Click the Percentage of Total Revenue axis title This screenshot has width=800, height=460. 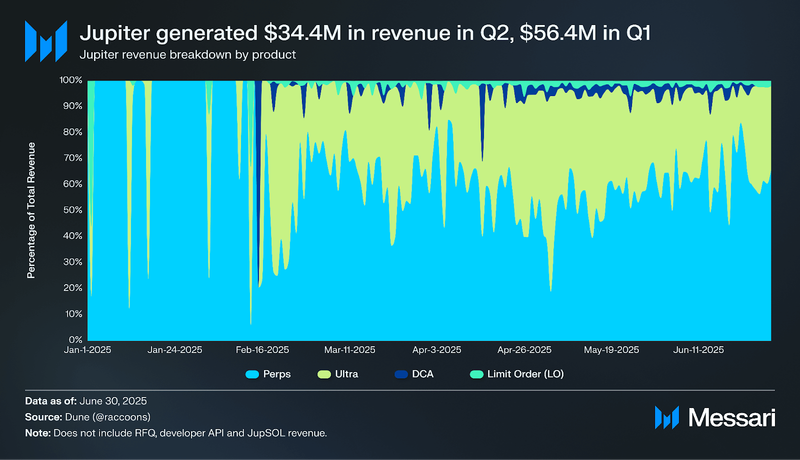(31, 210)
